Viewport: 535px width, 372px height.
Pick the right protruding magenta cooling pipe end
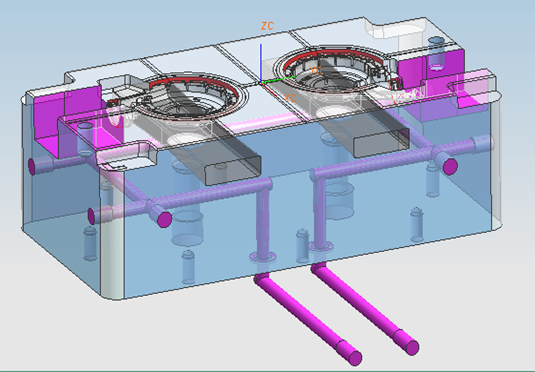412,347
